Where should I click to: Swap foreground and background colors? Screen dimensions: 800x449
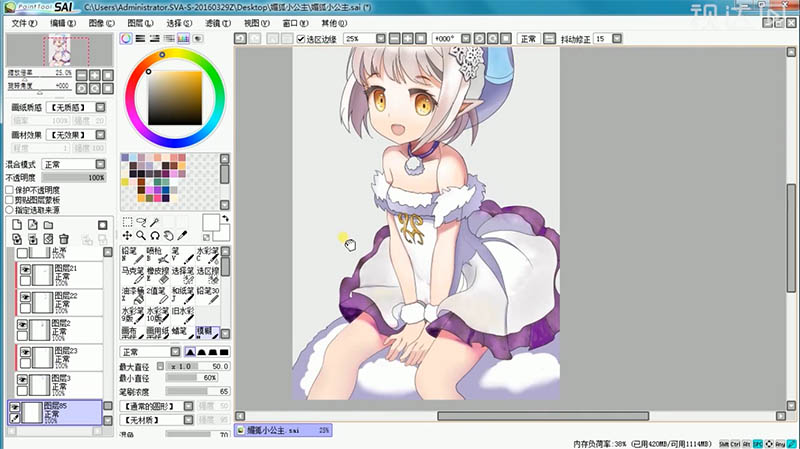(225, 218)
